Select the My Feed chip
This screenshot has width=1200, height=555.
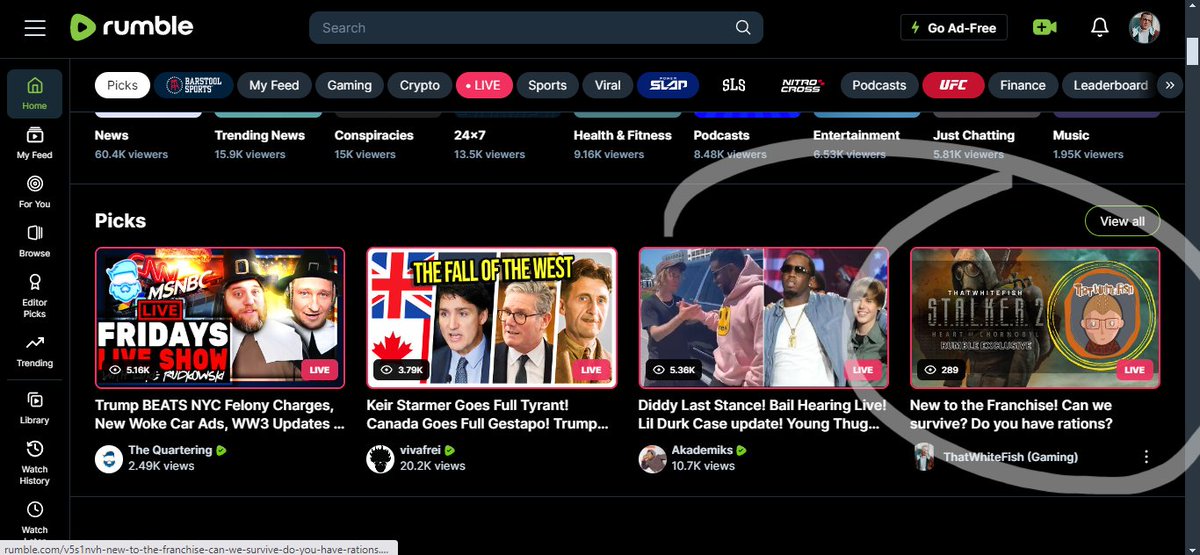(x=274, y=85)
